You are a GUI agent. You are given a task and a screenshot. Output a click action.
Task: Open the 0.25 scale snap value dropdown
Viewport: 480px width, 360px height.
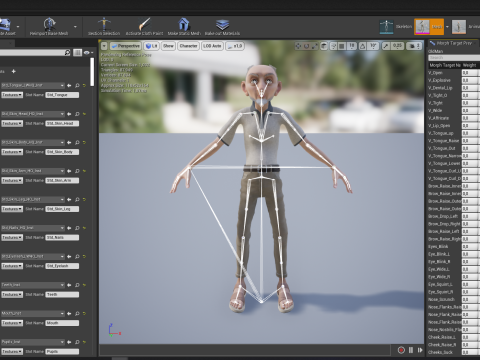[x=397, y=46]
